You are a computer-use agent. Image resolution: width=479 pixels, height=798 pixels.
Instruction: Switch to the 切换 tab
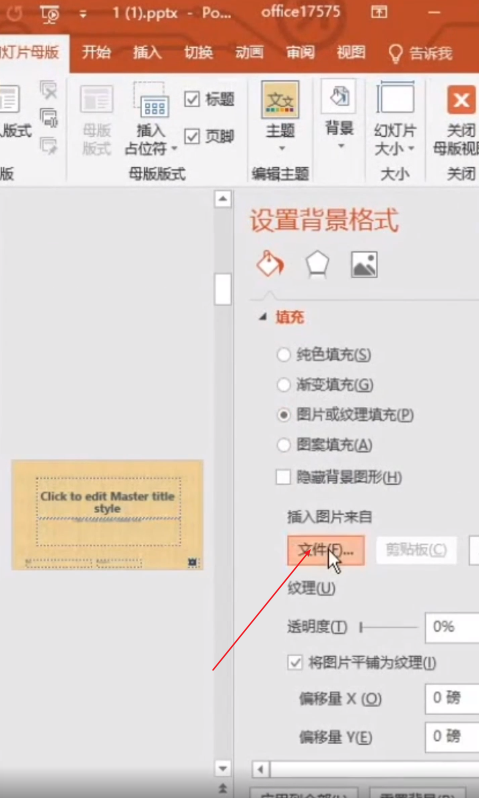click(x=199, y=53)
